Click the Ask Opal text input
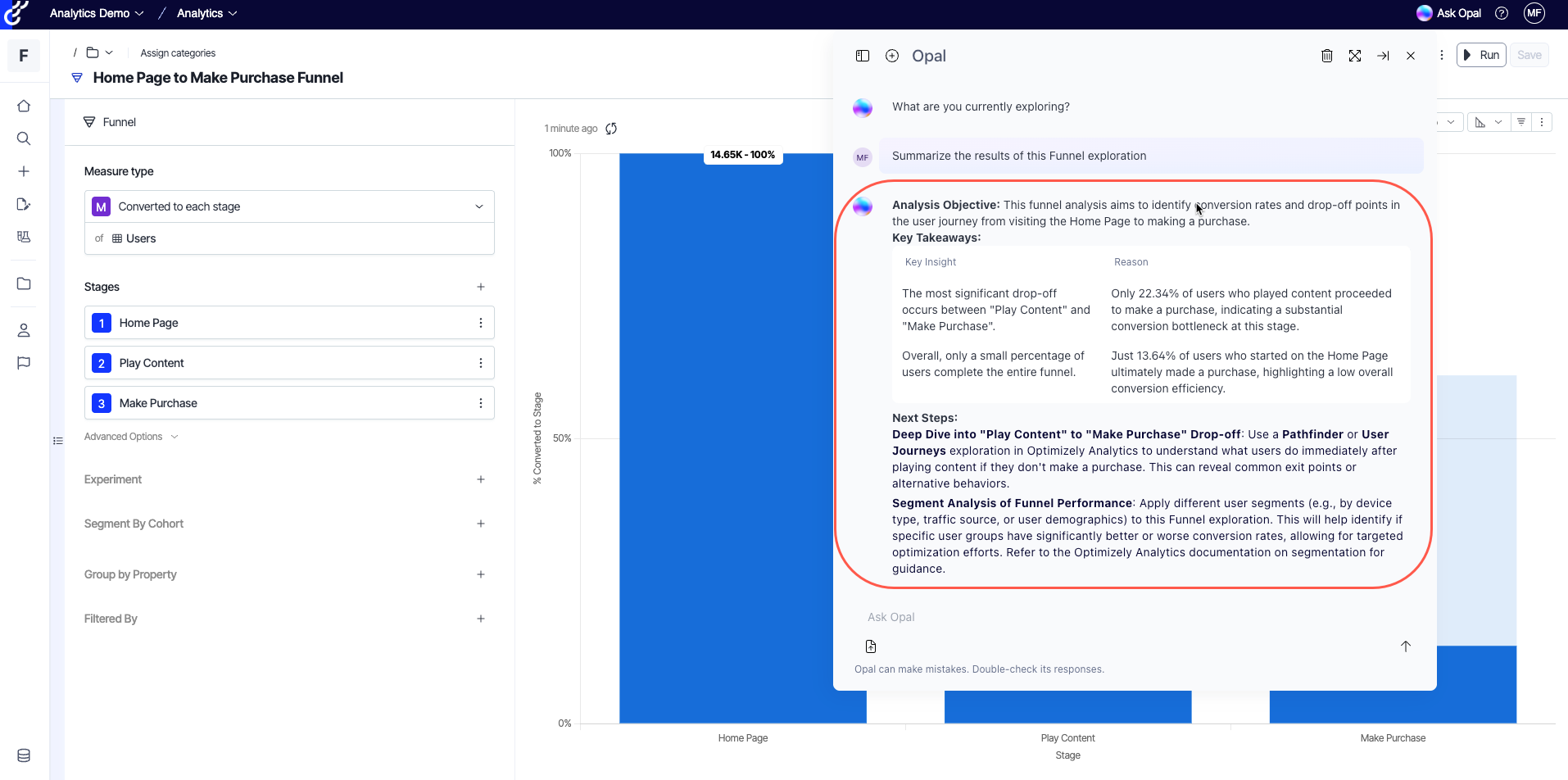 click(1131, 617)
